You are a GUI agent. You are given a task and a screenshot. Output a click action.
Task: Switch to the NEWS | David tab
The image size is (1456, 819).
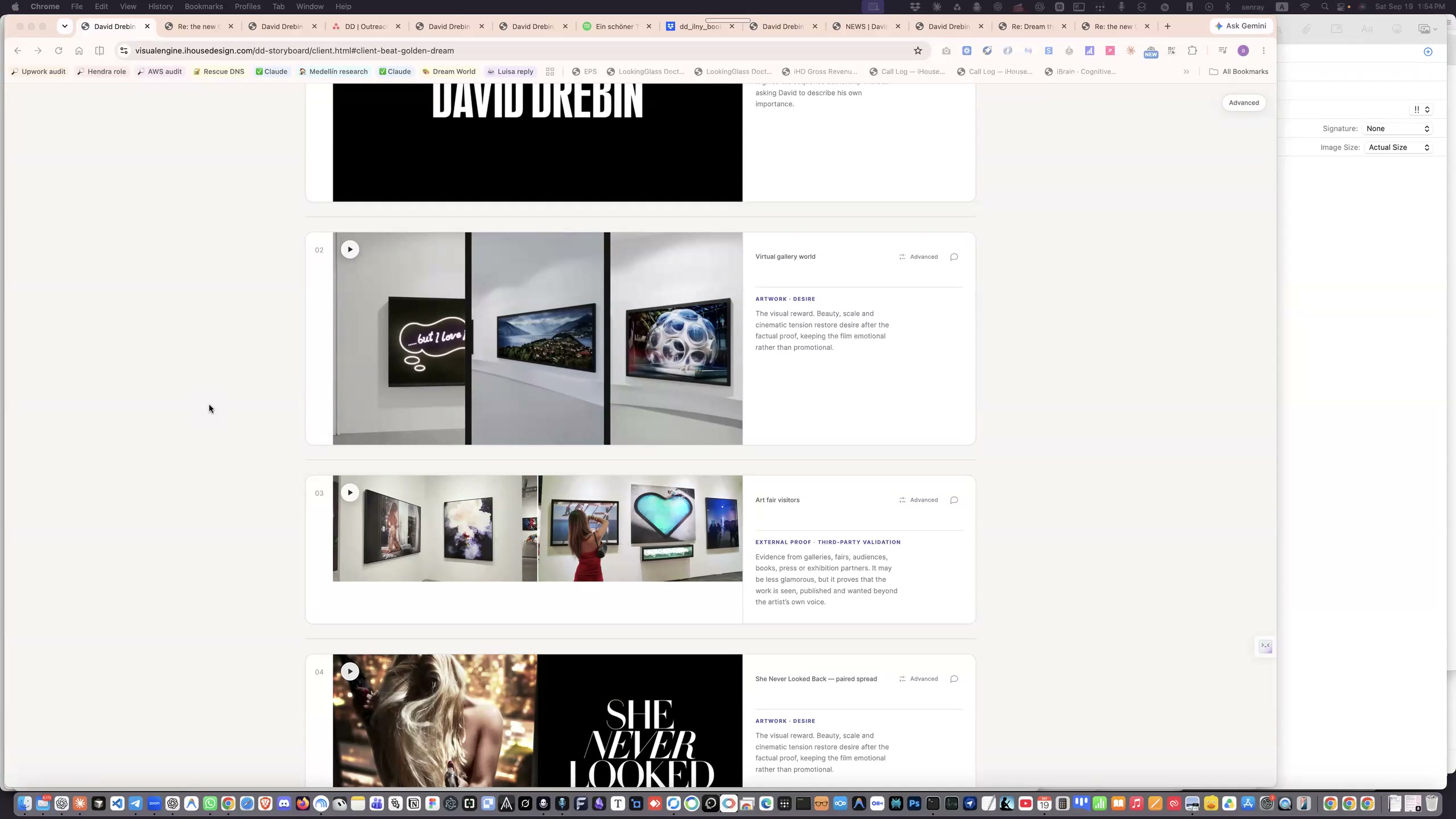click(866, 26)
